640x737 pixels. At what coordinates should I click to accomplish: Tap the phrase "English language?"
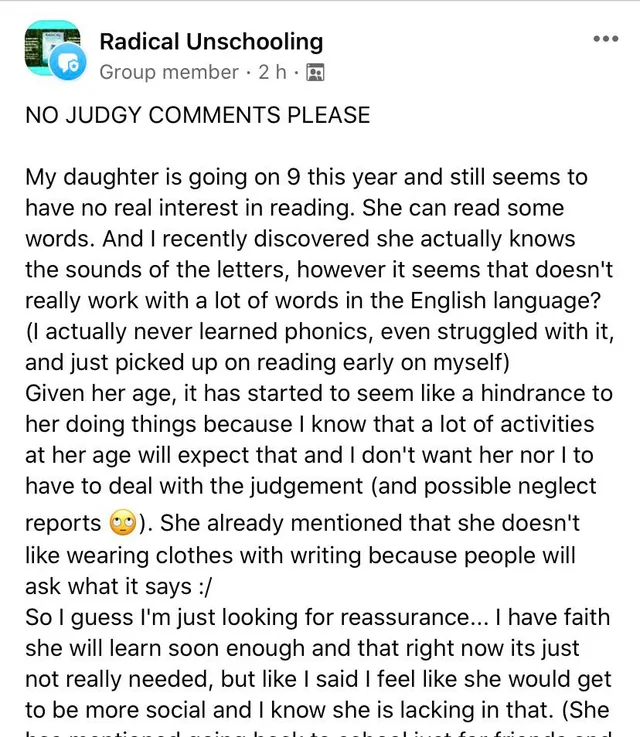click(506, 301)
